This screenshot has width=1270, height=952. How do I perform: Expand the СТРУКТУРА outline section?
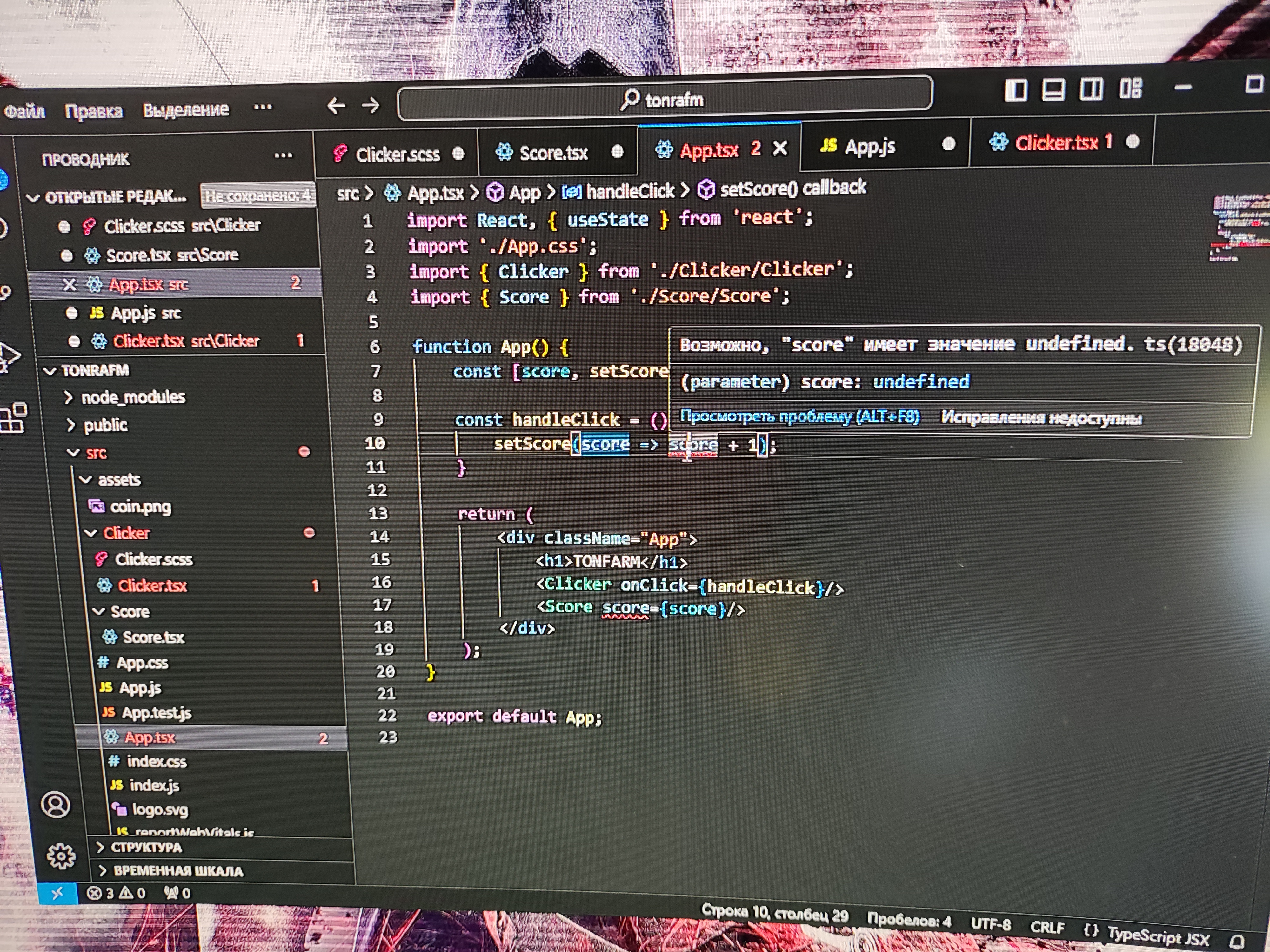[x=146, y=848]
